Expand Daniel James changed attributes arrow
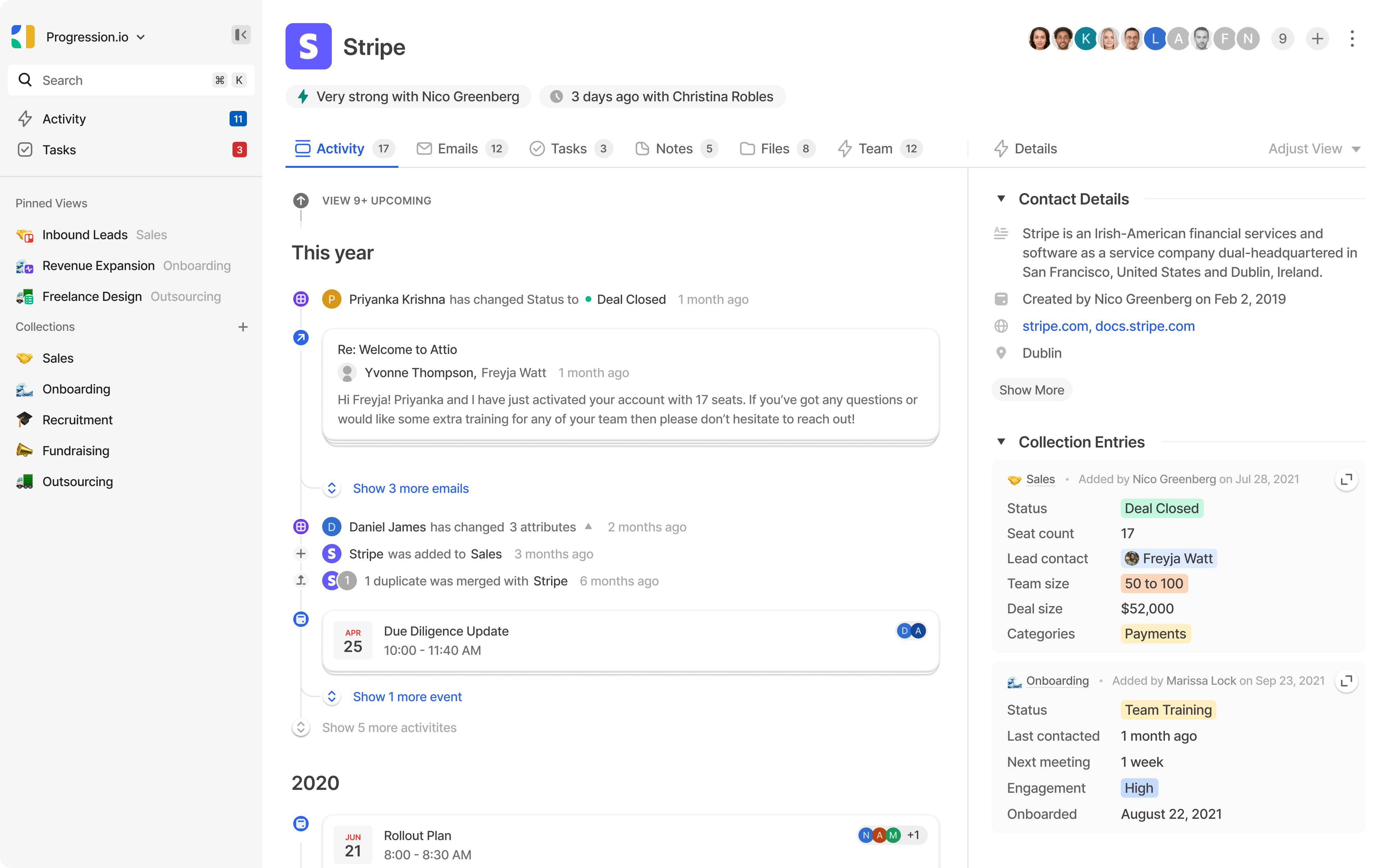The image size is (1389, 868). coord(588,527)
